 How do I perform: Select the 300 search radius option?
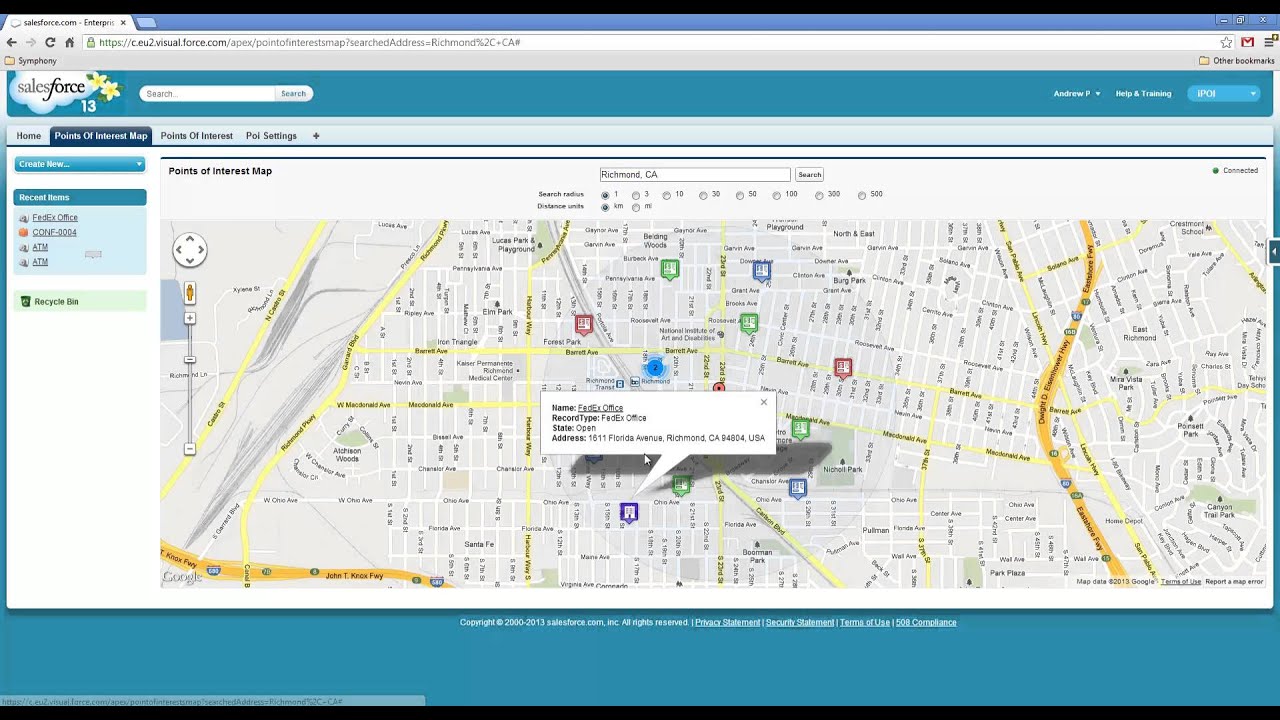click(819, 195)
